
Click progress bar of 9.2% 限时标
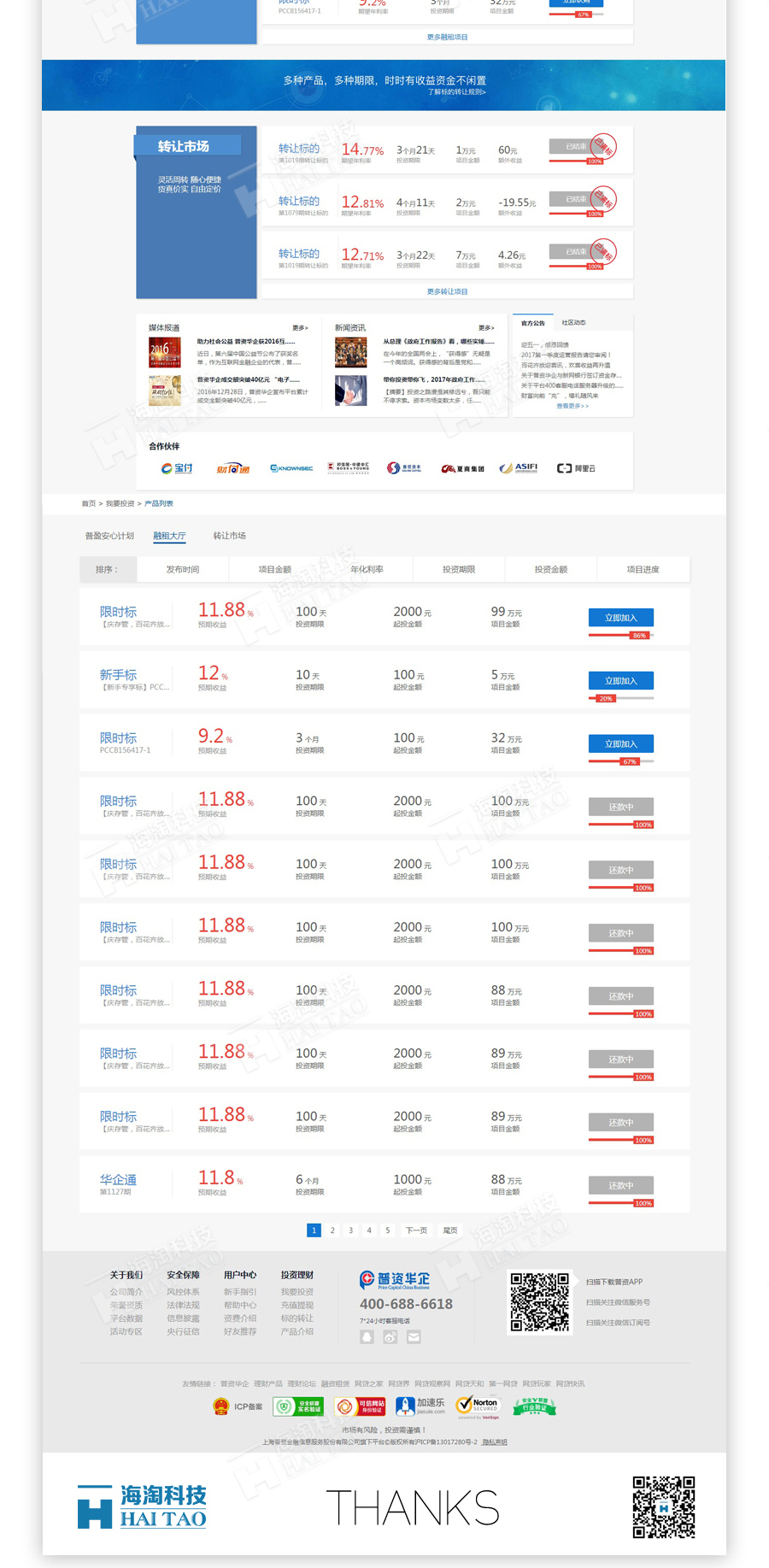tap(621, 761)
